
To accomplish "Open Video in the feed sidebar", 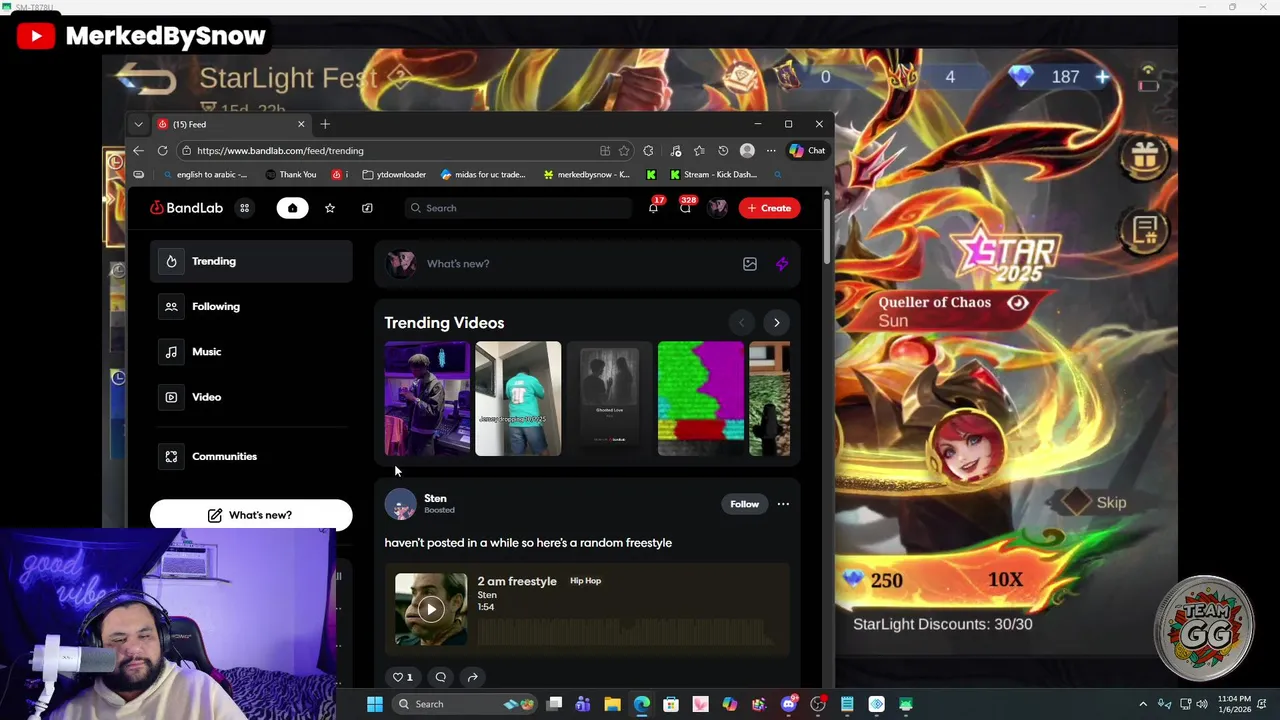I will click(x=251, y=397).
